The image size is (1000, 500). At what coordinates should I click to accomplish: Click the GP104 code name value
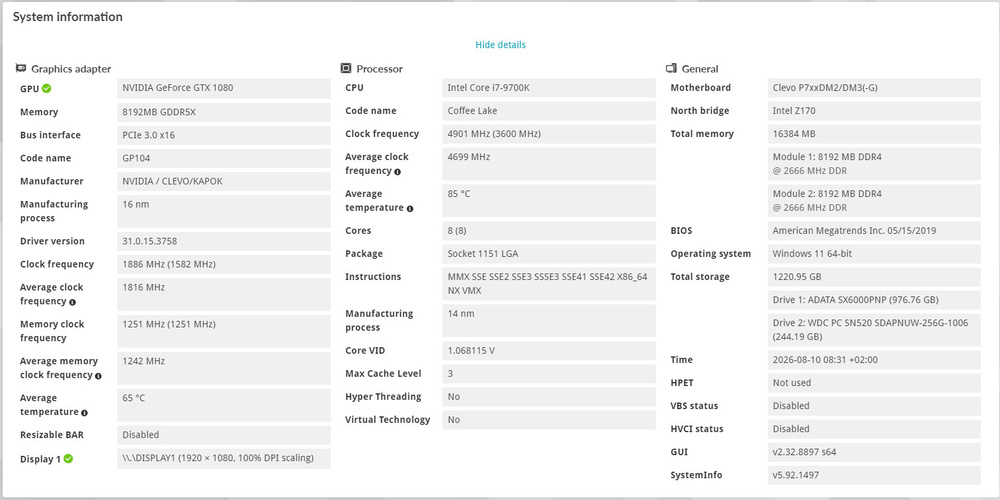(224, 158)
